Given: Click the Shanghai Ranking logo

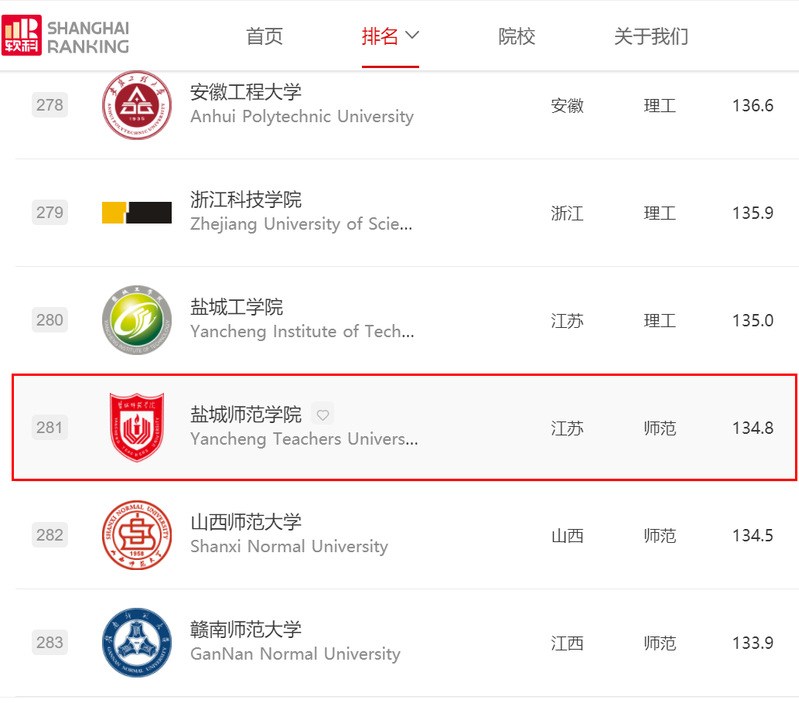Looking at the screenshot, I should point(66,35).
